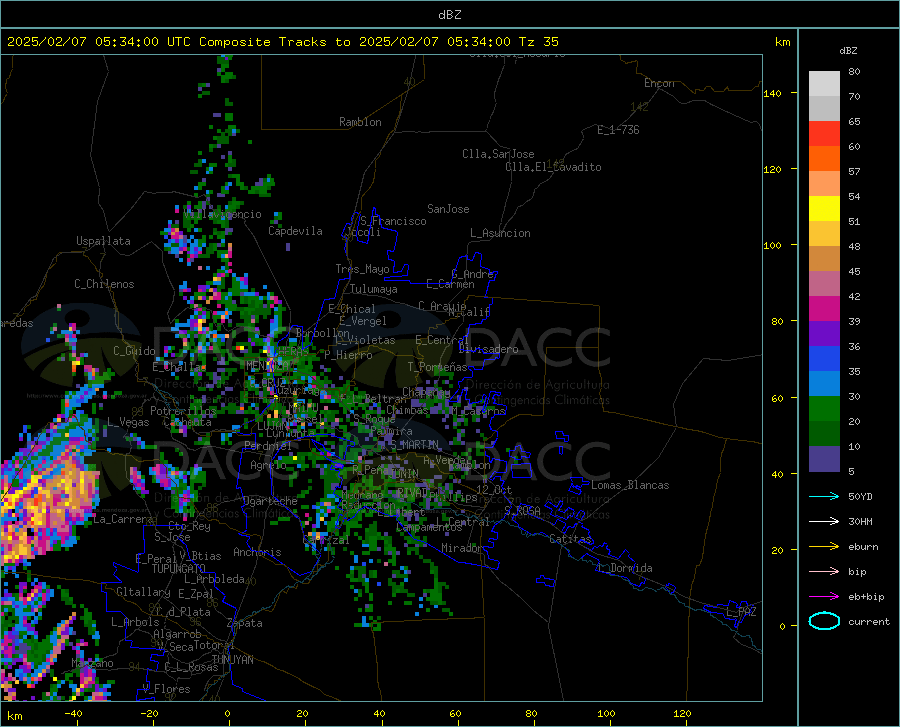Click the 'S_Francisco' place label
Screen dimensions: 900x727
pyautogui.click(x=393, y=221)
